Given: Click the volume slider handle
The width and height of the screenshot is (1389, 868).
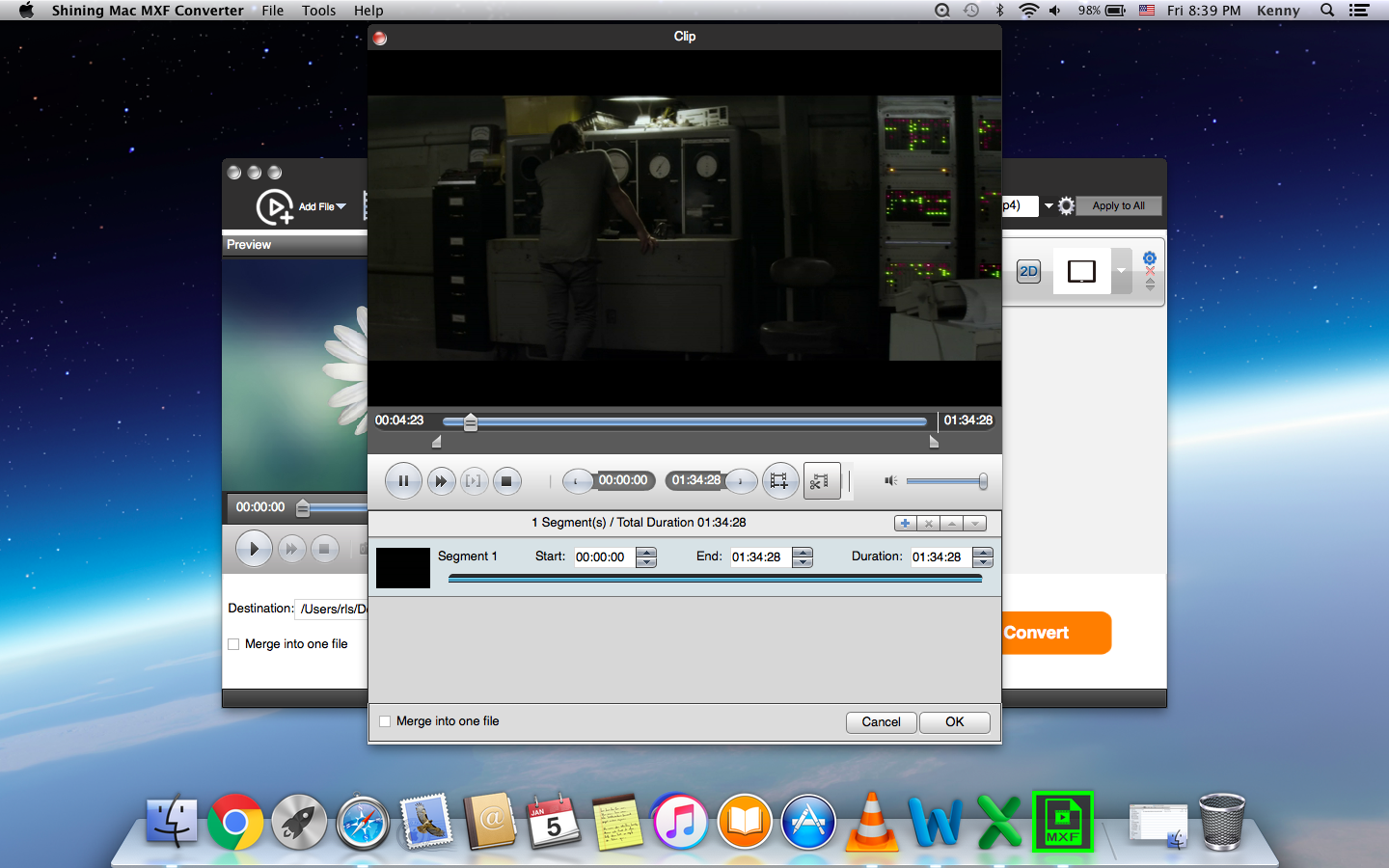Looking at the screenshot, I should (982, 481).
